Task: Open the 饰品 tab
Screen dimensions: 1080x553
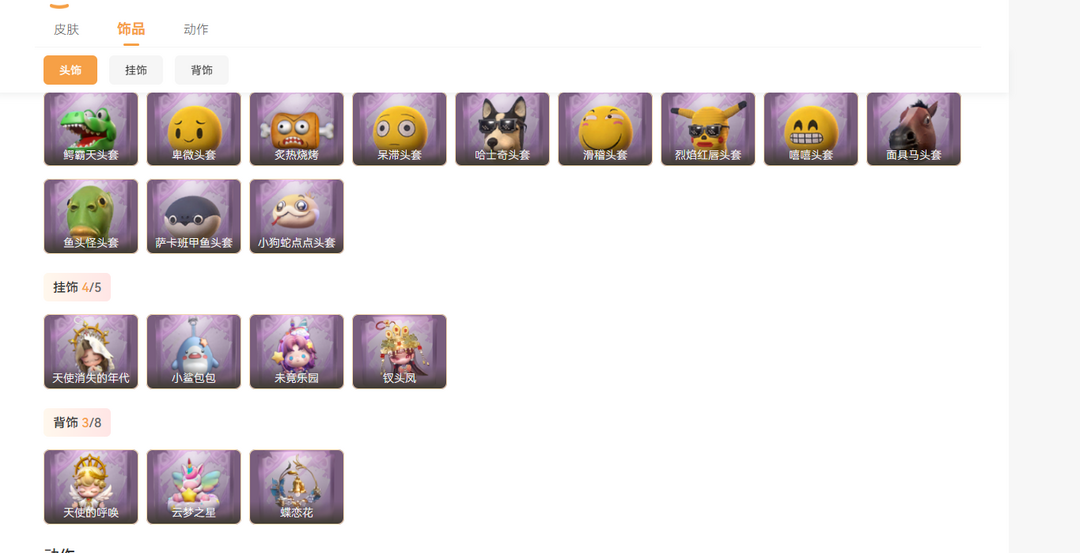Action: [x=131, y=29]
